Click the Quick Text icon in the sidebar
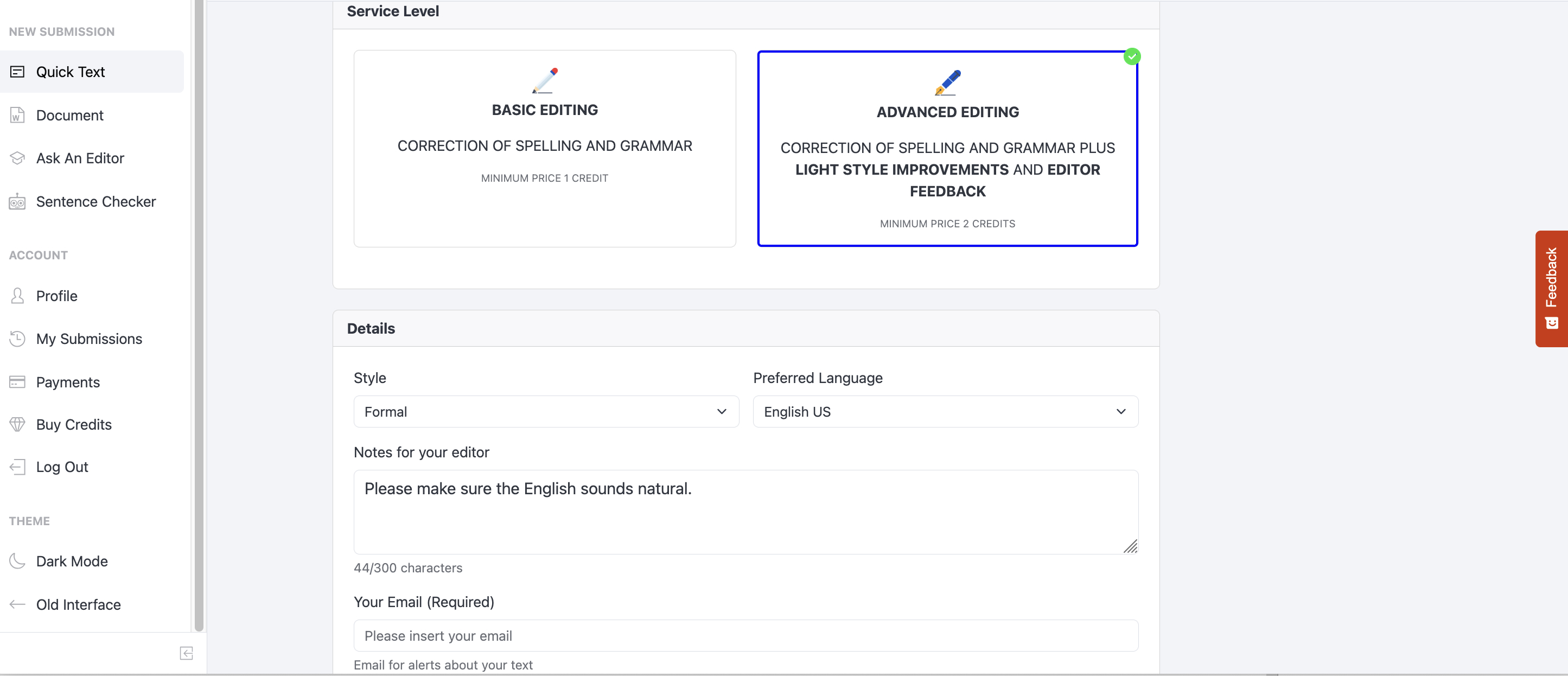Screen dimensions: 1568x676 click(x=17, y=72)
